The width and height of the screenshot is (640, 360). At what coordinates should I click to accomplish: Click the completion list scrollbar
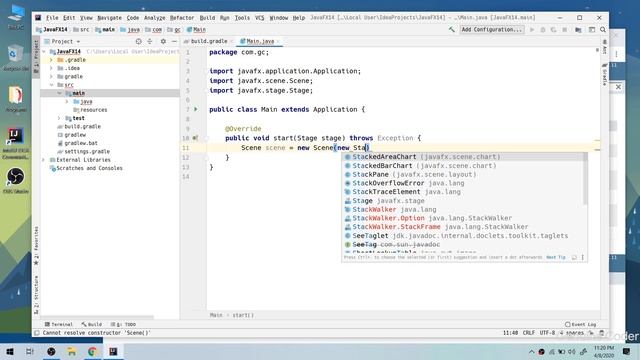585,179
